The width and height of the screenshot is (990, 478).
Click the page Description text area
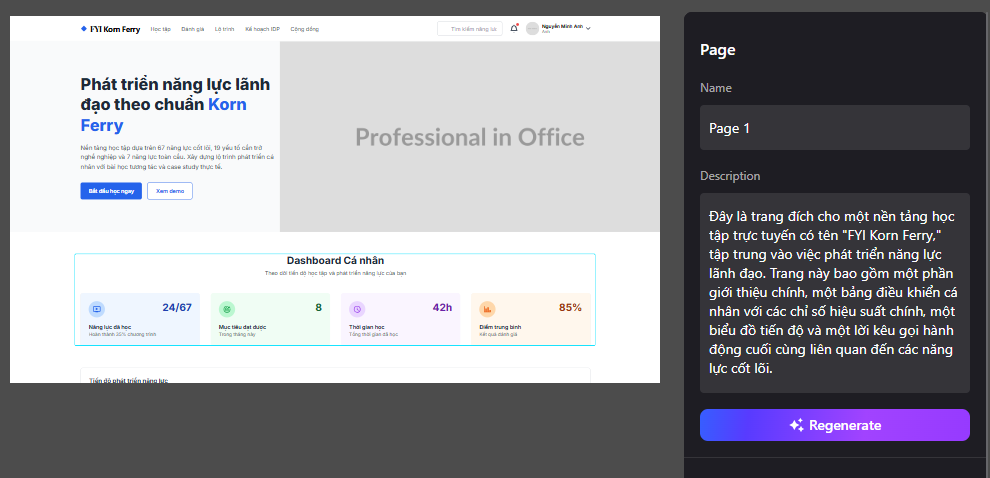[x=835, y=293]
